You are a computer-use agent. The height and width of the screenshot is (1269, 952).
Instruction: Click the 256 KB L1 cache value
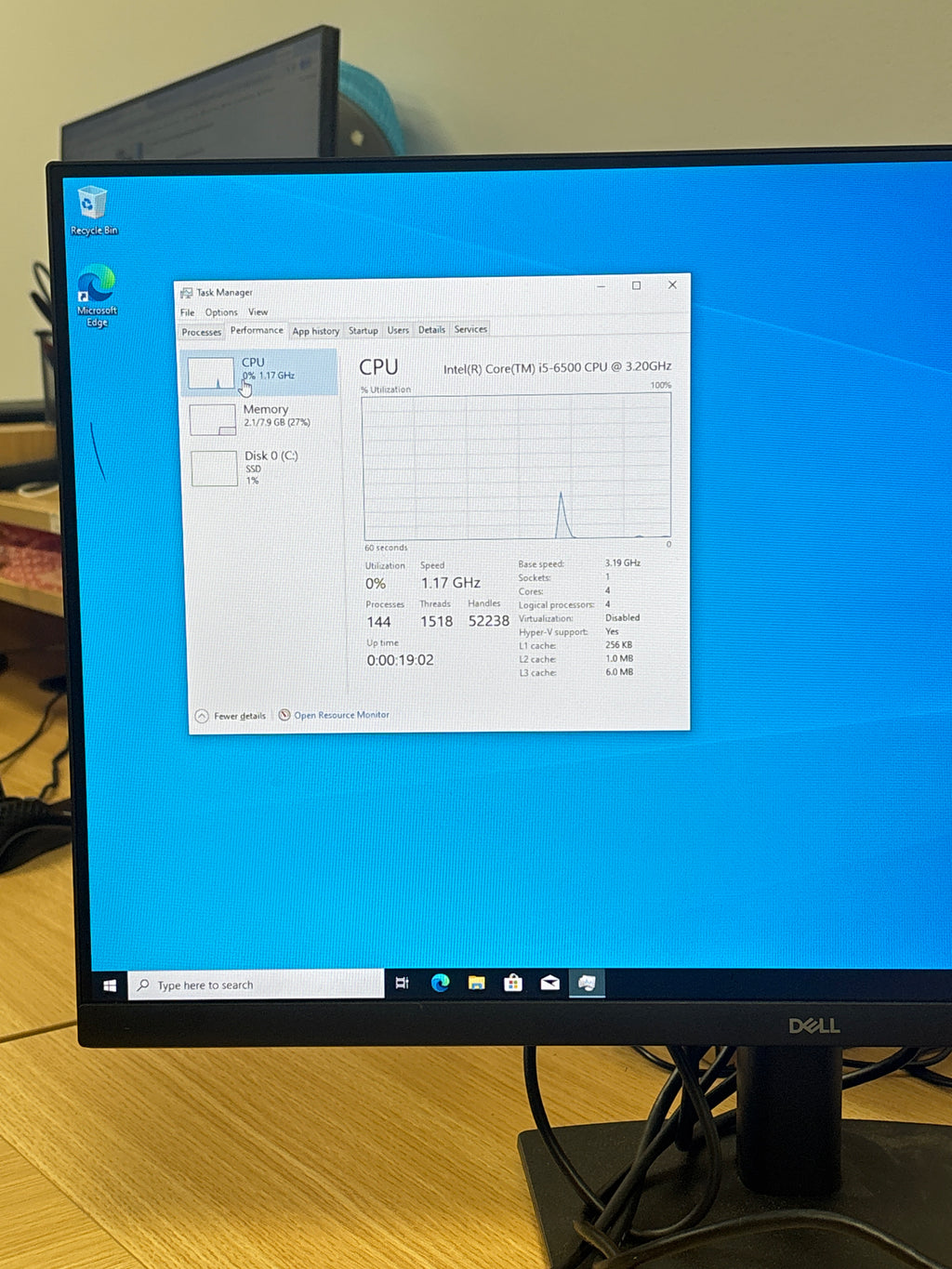618,645
